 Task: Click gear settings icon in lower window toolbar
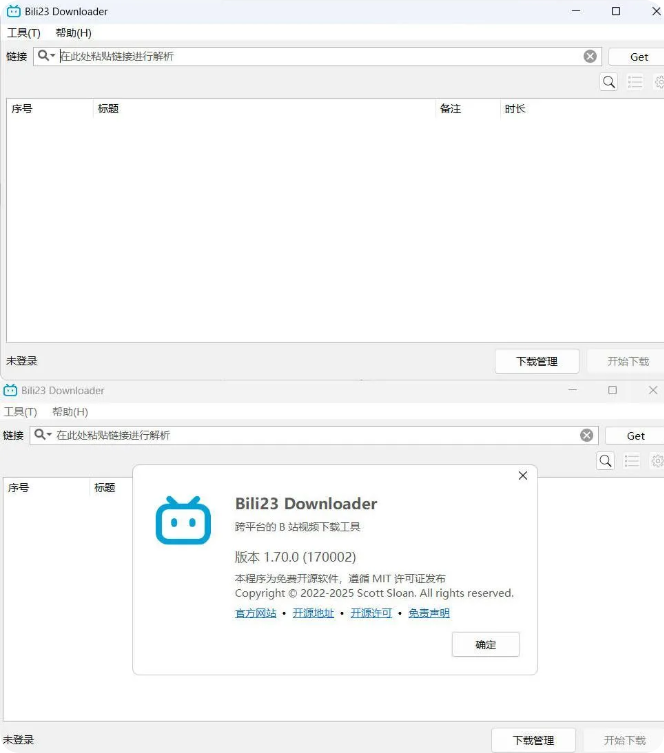click(x=657, y=461)
